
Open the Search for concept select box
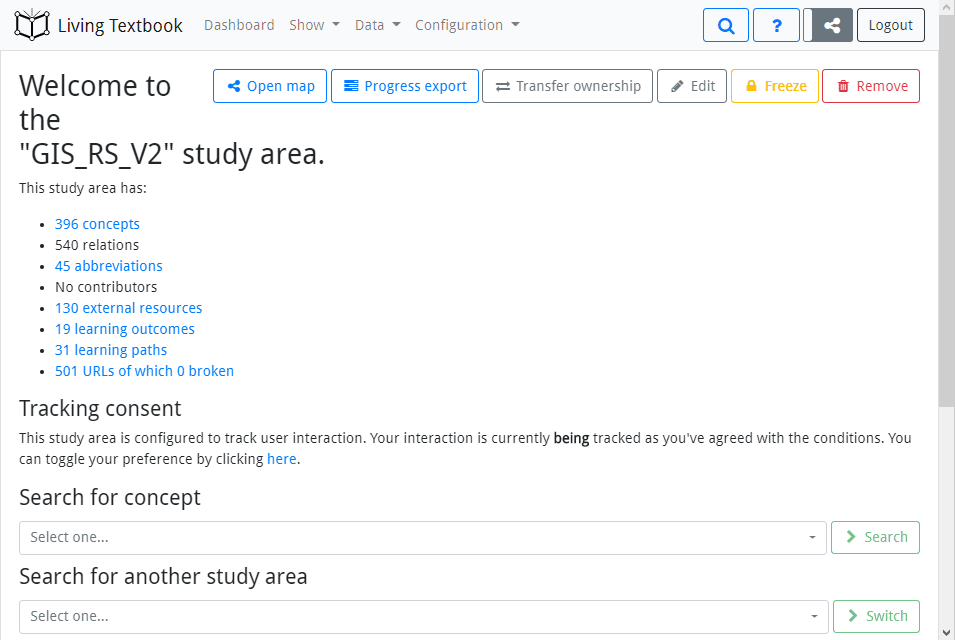[422, 537]
